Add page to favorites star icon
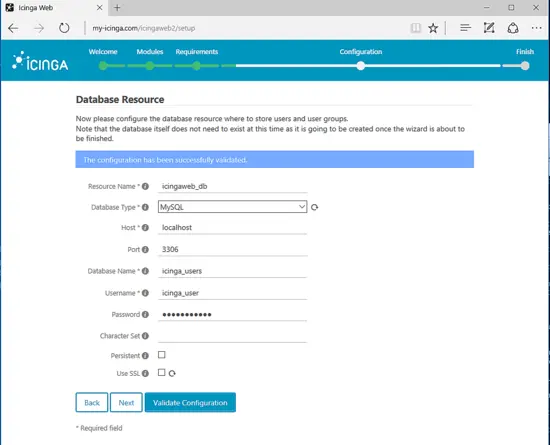This screenshot has width=550, height=445. click(433, 28)
